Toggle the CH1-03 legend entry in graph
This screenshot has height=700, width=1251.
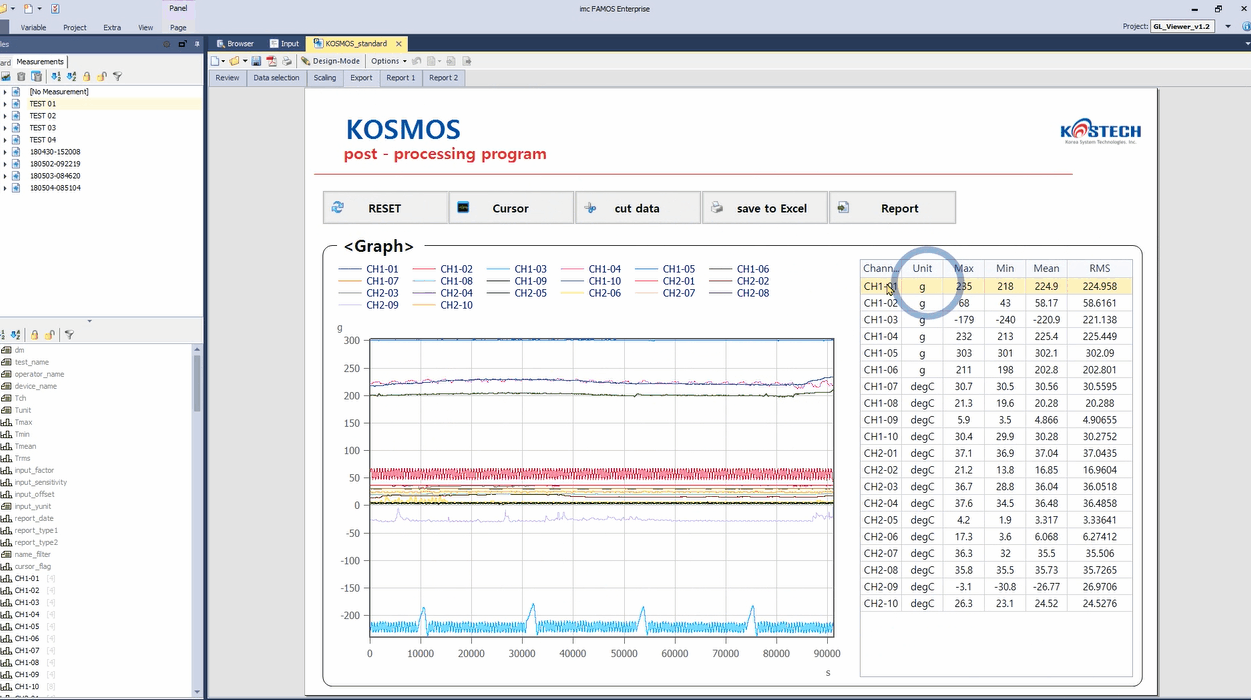pyautogui.click(x=530, y=269)
